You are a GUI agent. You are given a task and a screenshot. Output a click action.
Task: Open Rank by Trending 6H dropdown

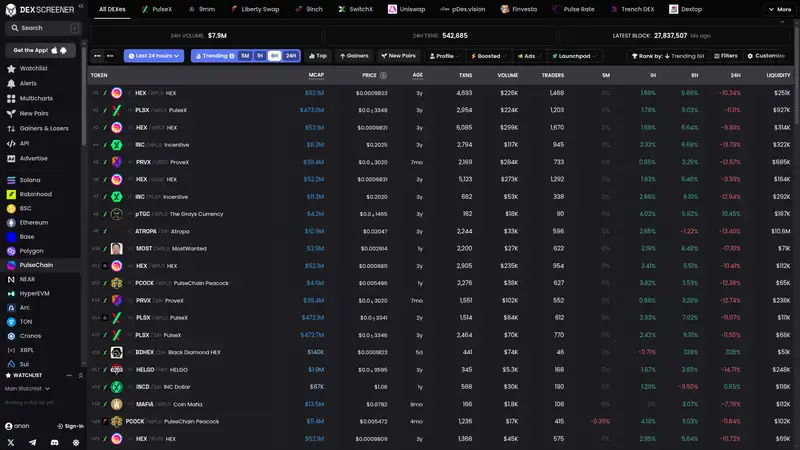667,56
